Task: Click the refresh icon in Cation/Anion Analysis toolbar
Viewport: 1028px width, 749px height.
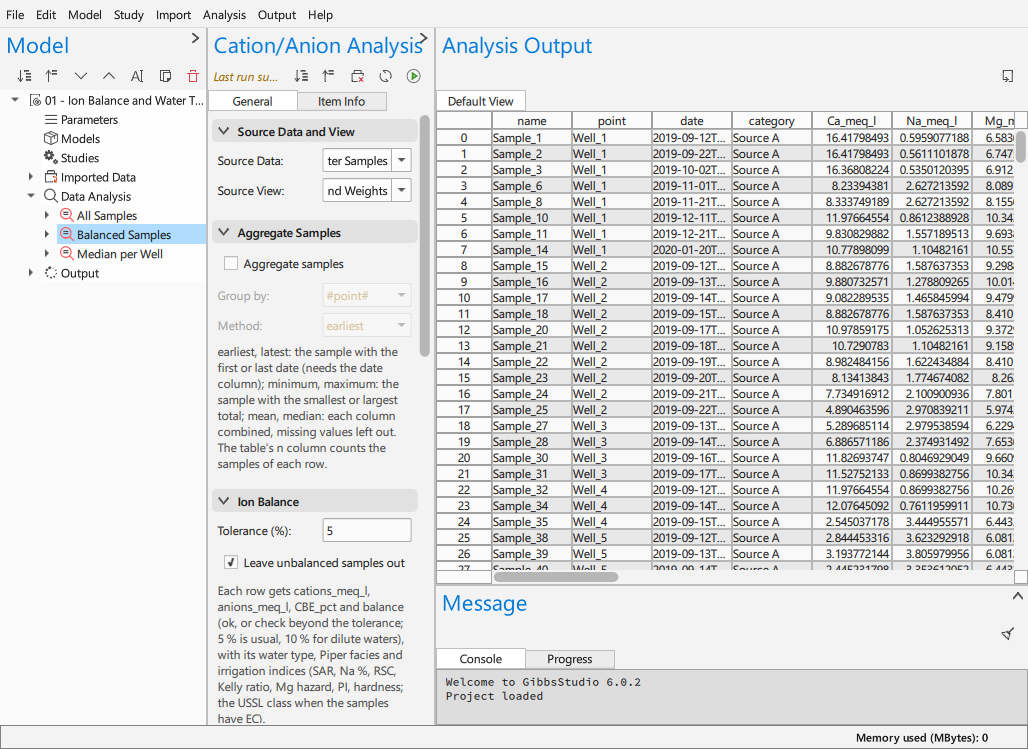Action: click(x=386, y=76)
